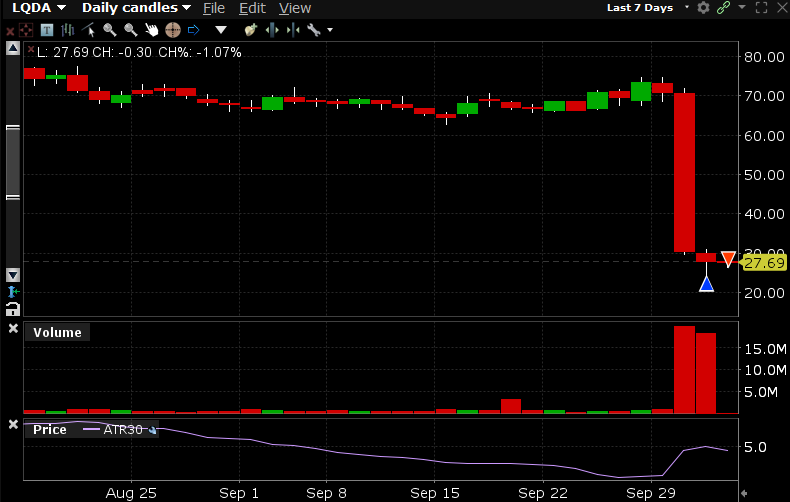The width and height of the screenshot is (790, 502).
Task: Click vertical scale scroll-up arrow
Action: (x=13, y=48)
